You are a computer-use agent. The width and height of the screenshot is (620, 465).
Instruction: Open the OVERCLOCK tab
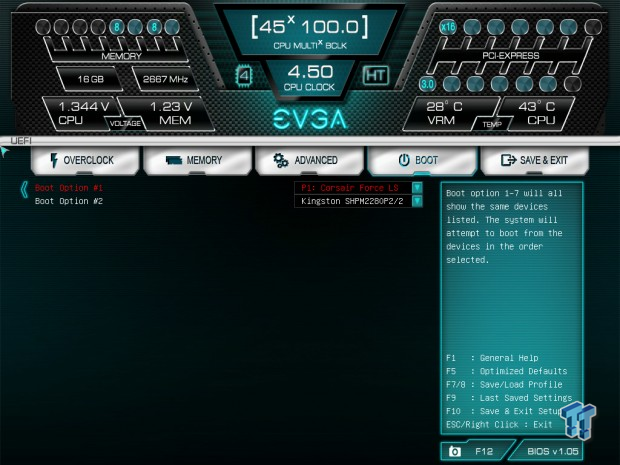tap(85, 160)
